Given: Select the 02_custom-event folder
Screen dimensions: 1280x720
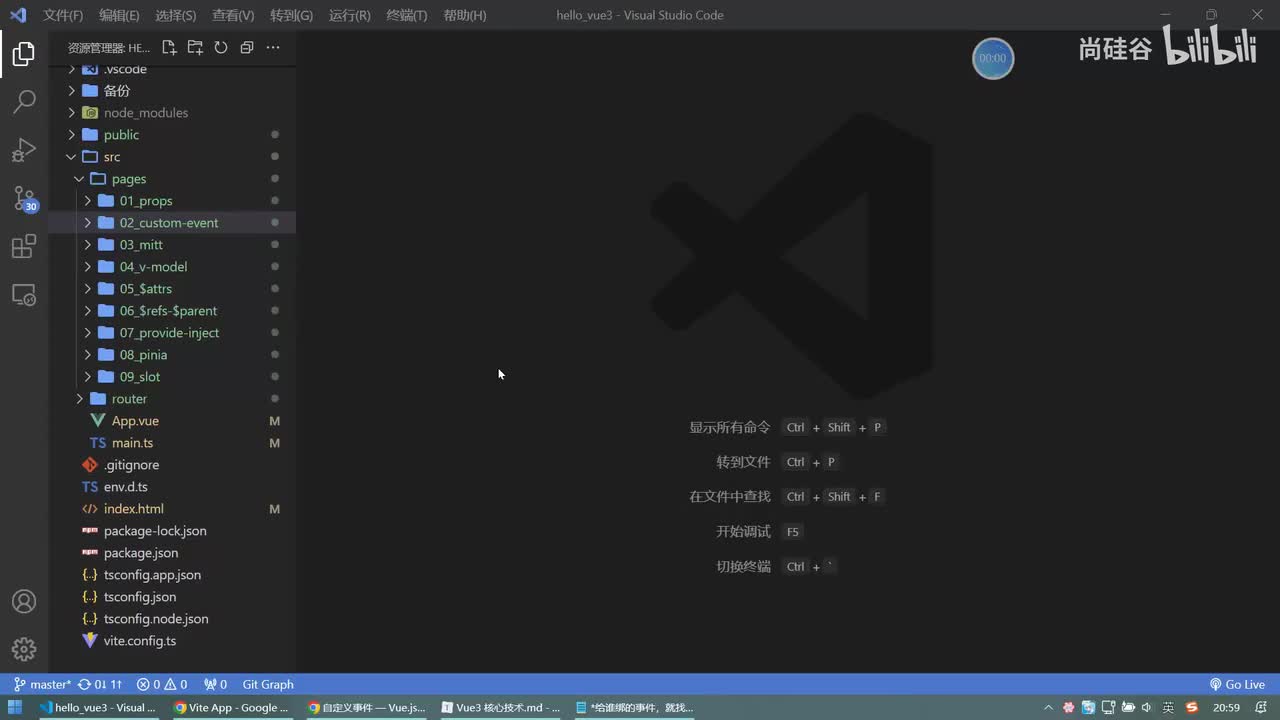Looking at the screenshot, I should click(172, 223).
